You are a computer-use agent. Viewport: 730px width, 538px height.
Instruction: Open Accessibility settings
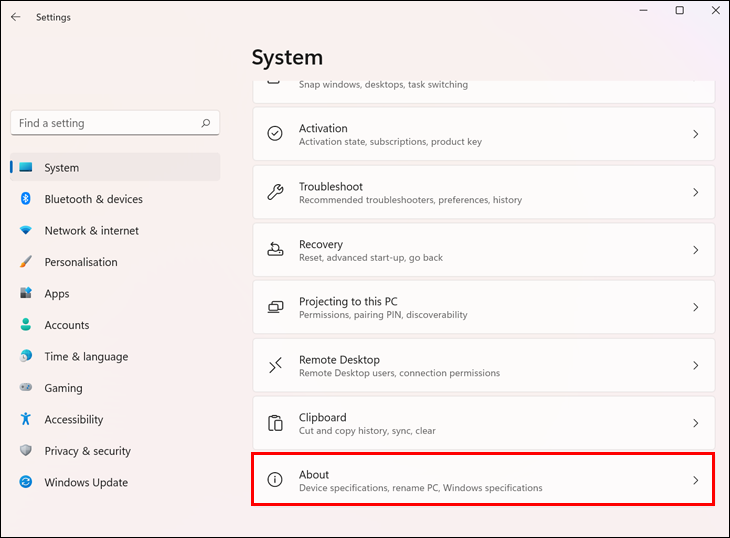[115, 419]
